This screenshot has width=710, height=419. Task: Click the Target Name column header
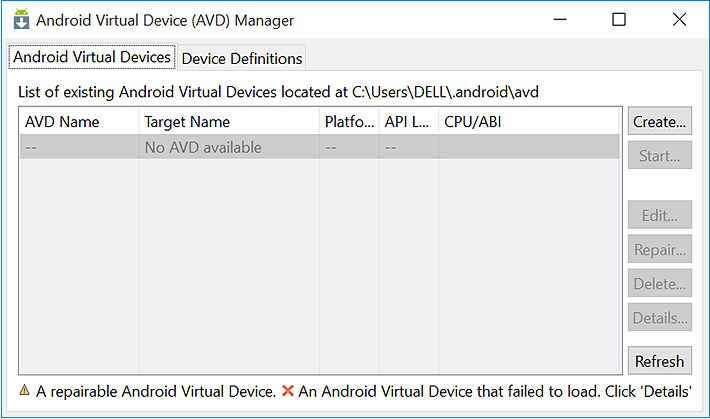tap(229, 122)
